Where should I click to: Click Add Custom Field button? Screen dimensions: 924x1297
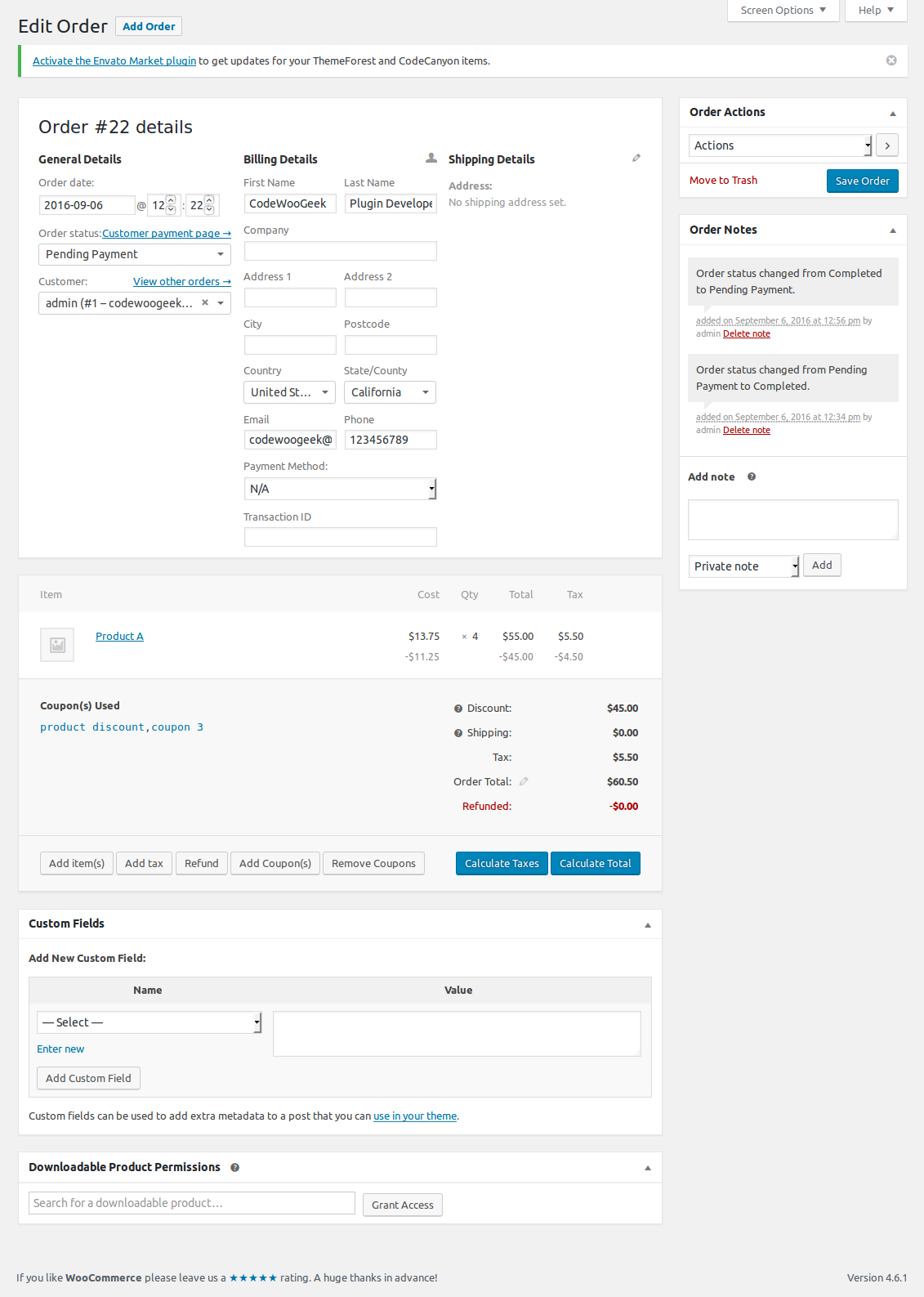88,1078
